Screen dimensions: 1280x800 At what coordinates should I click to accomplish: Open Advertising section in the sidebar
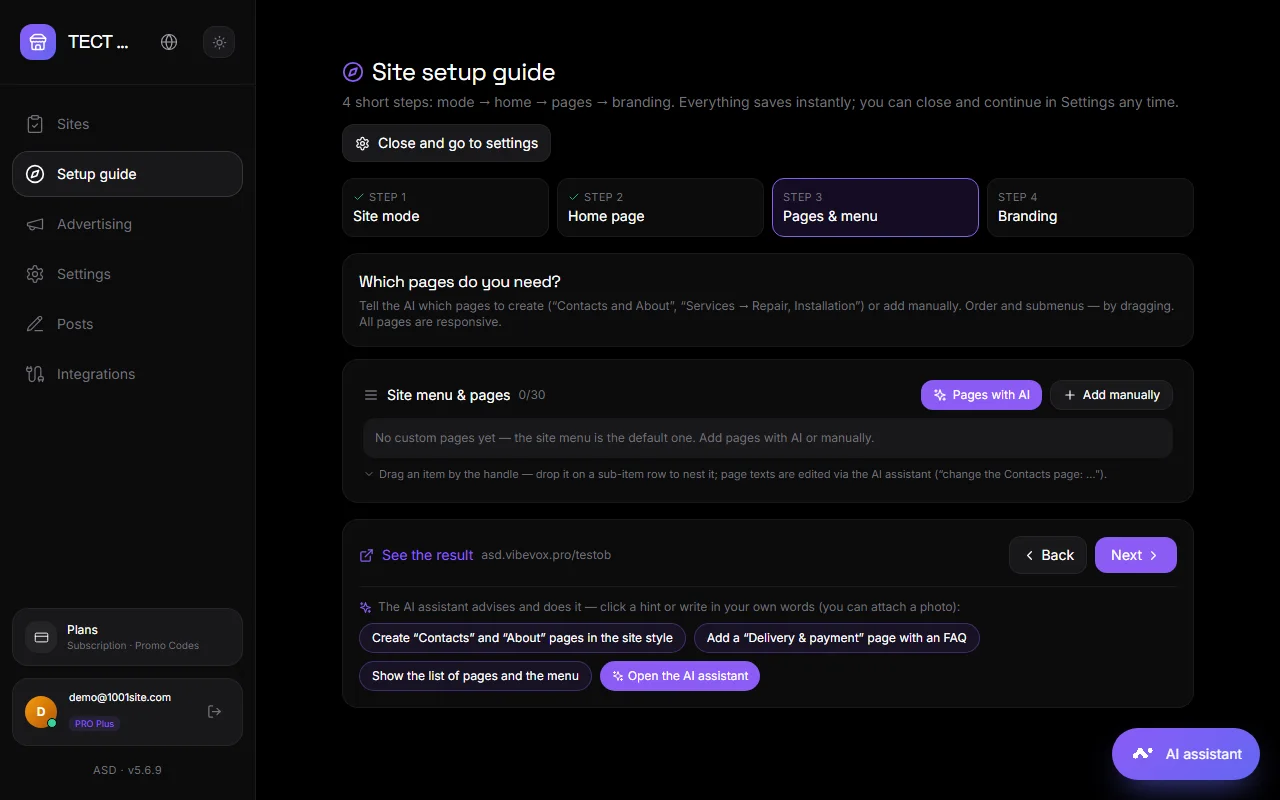(127, 224)
